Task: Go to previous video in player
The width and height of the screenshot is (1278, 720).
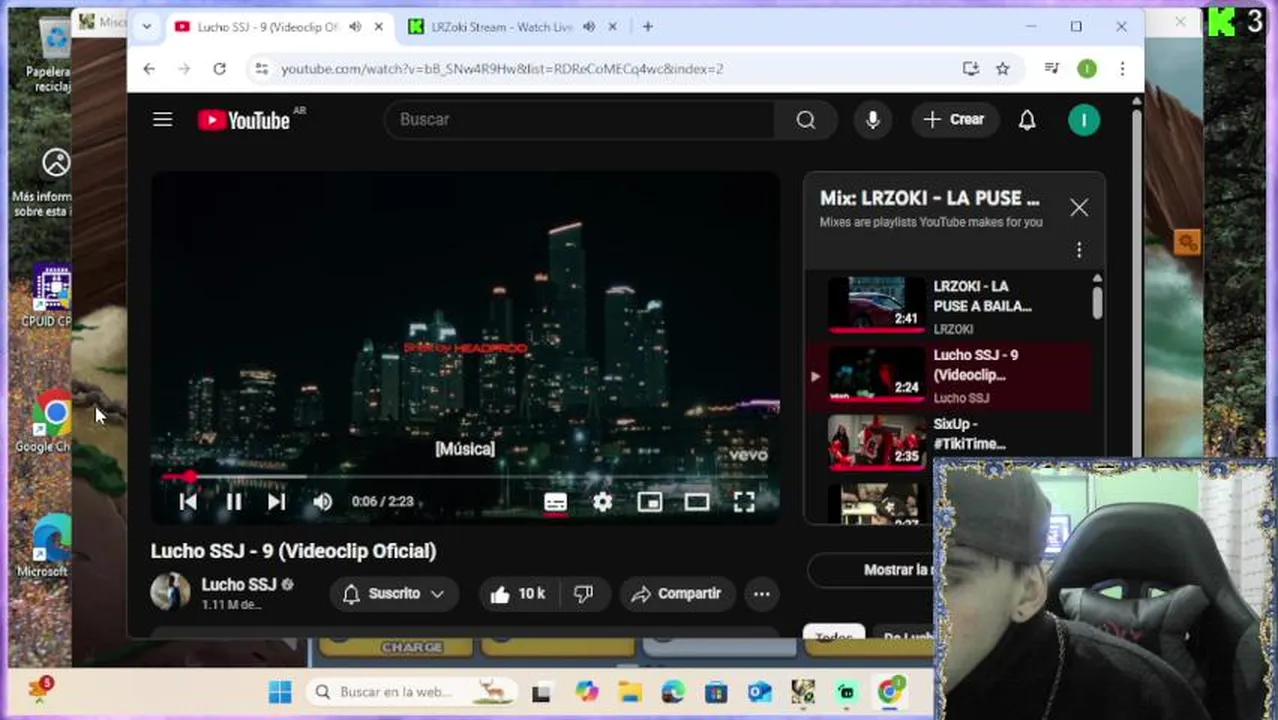Action: tap(188, 502)
